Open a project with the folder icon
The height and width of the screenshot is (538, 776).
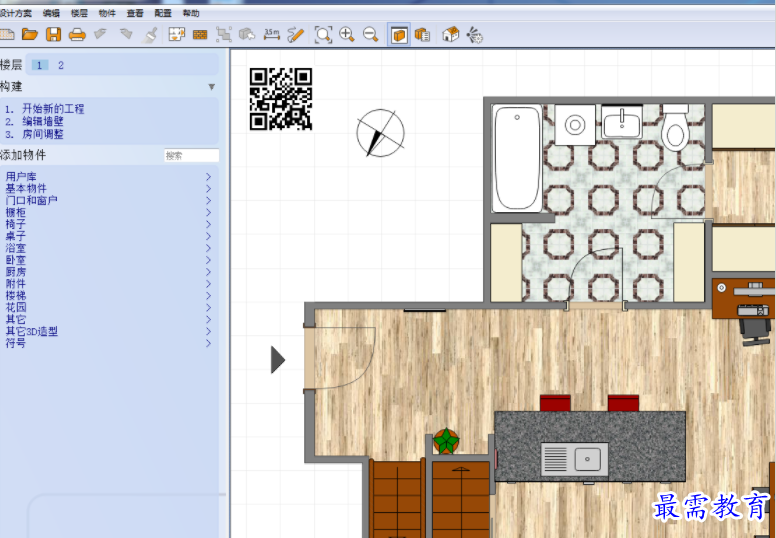(30, 34)
